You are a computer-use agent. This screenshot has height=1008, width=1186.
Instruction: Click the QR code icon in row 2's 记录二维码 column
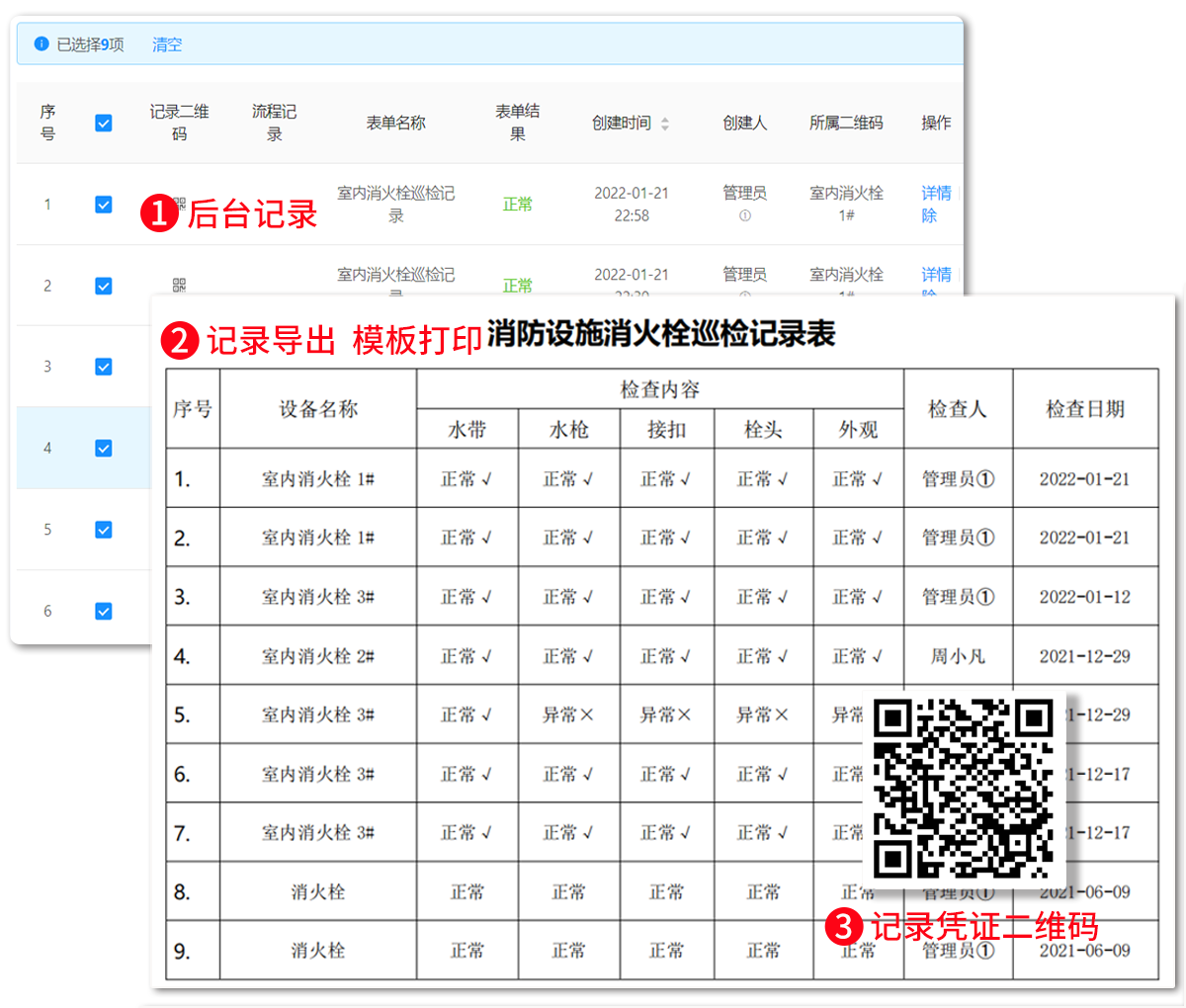[180, 284]
